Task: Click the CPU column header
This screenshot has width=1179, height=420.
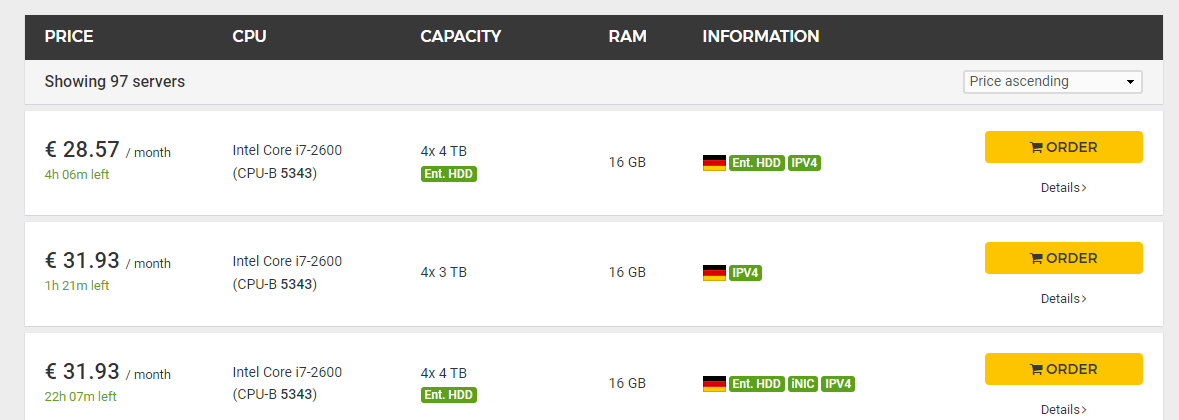Action: tap(249, 37)
